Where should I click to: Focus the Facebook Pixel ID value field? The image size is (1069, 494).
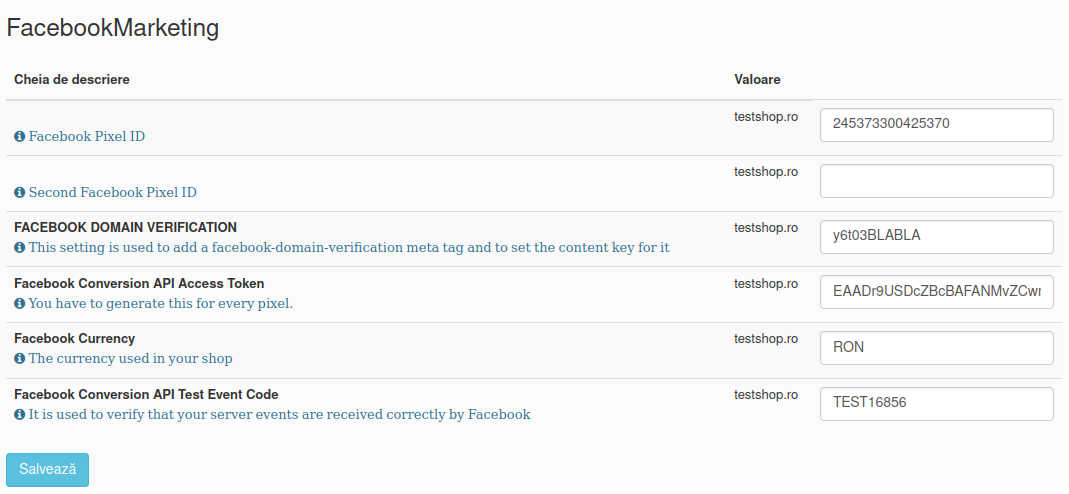(937, 125)
